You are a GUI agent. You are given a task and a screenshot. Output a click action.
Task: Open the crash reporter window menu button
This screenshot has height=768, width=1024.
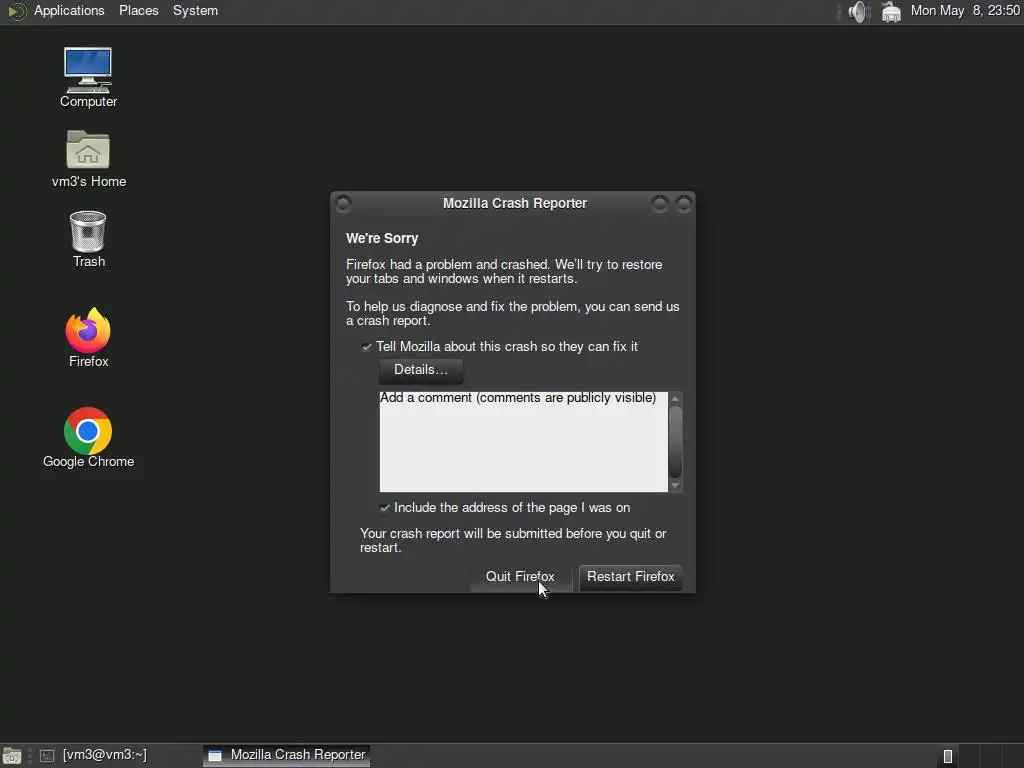[344, 204]
